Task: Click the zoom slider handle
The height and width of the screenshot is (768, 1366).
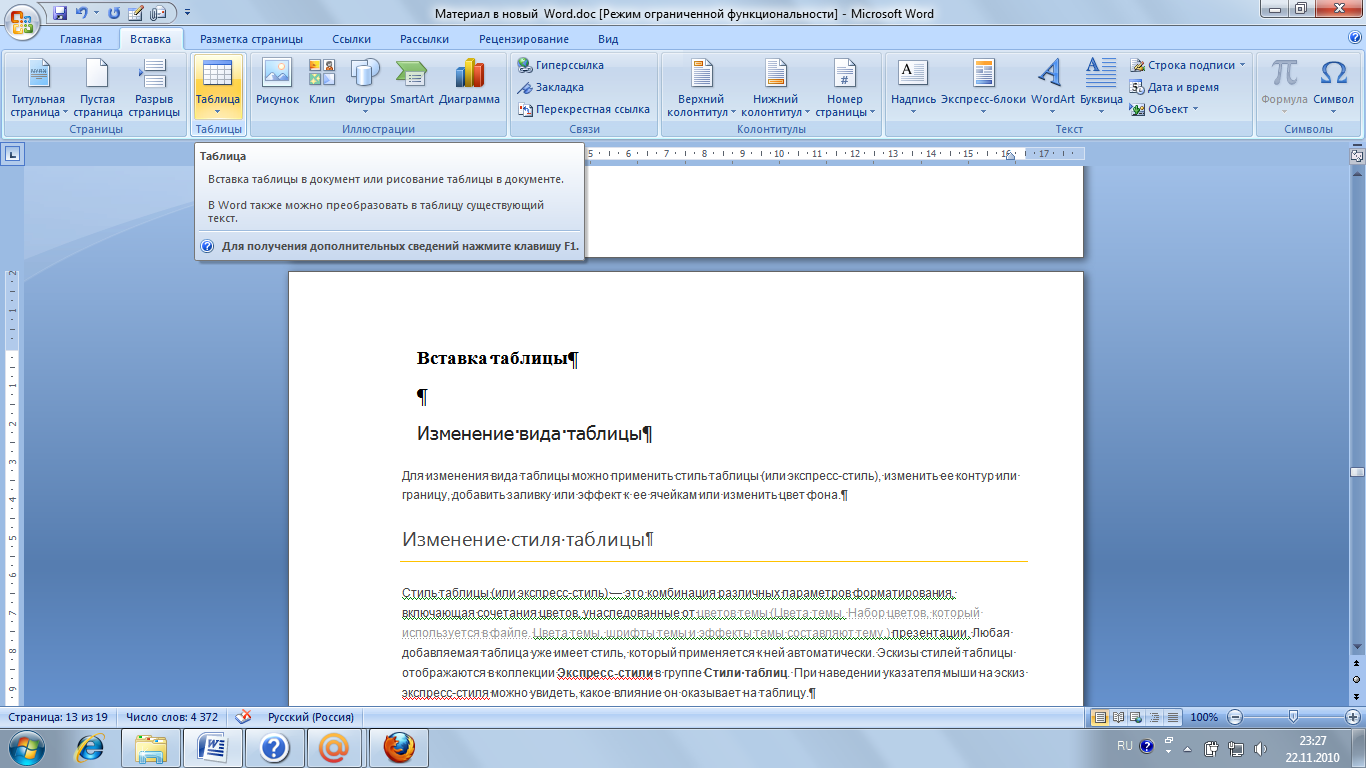Action: click(x=1294, y=717)
